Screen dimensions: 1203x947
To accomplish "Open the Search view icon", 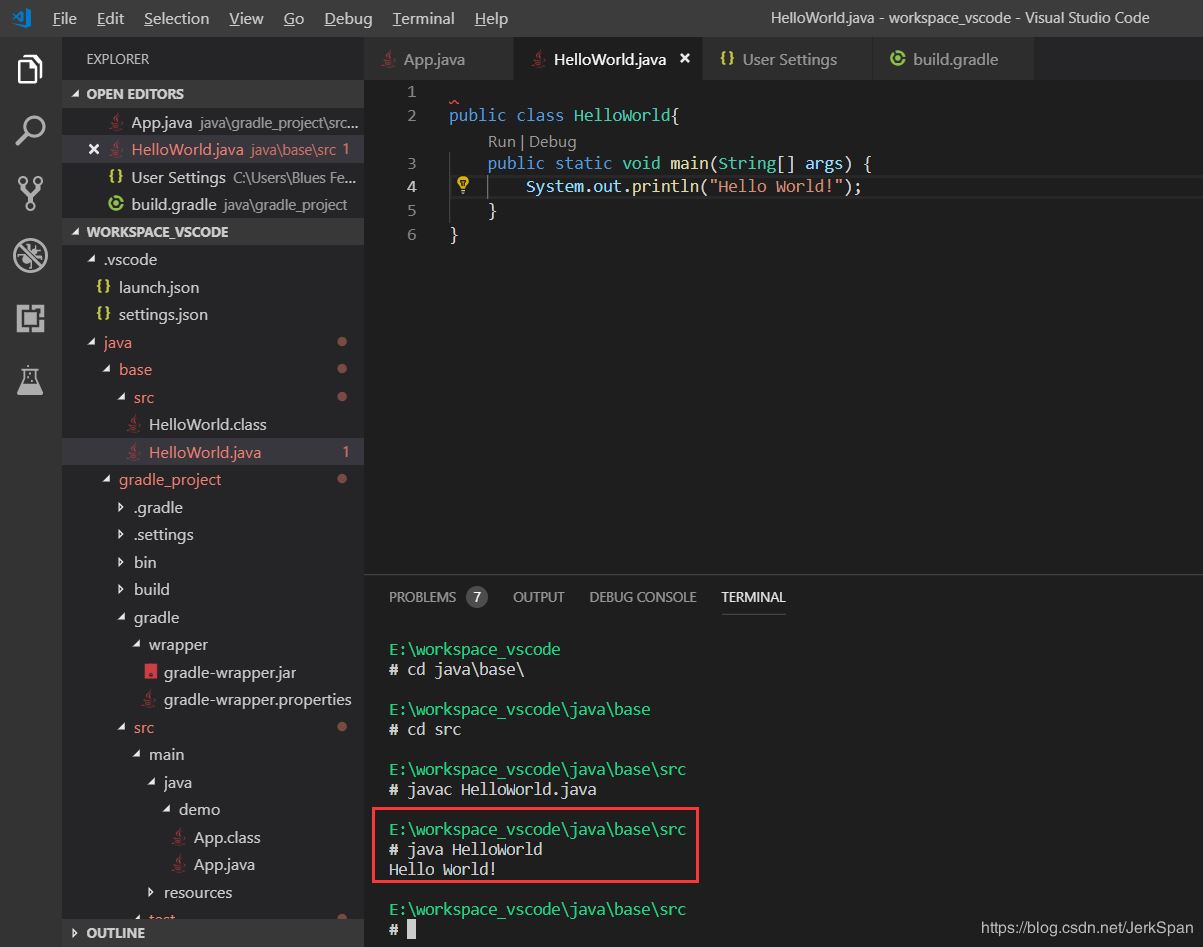I will click(x=30, y=130).
